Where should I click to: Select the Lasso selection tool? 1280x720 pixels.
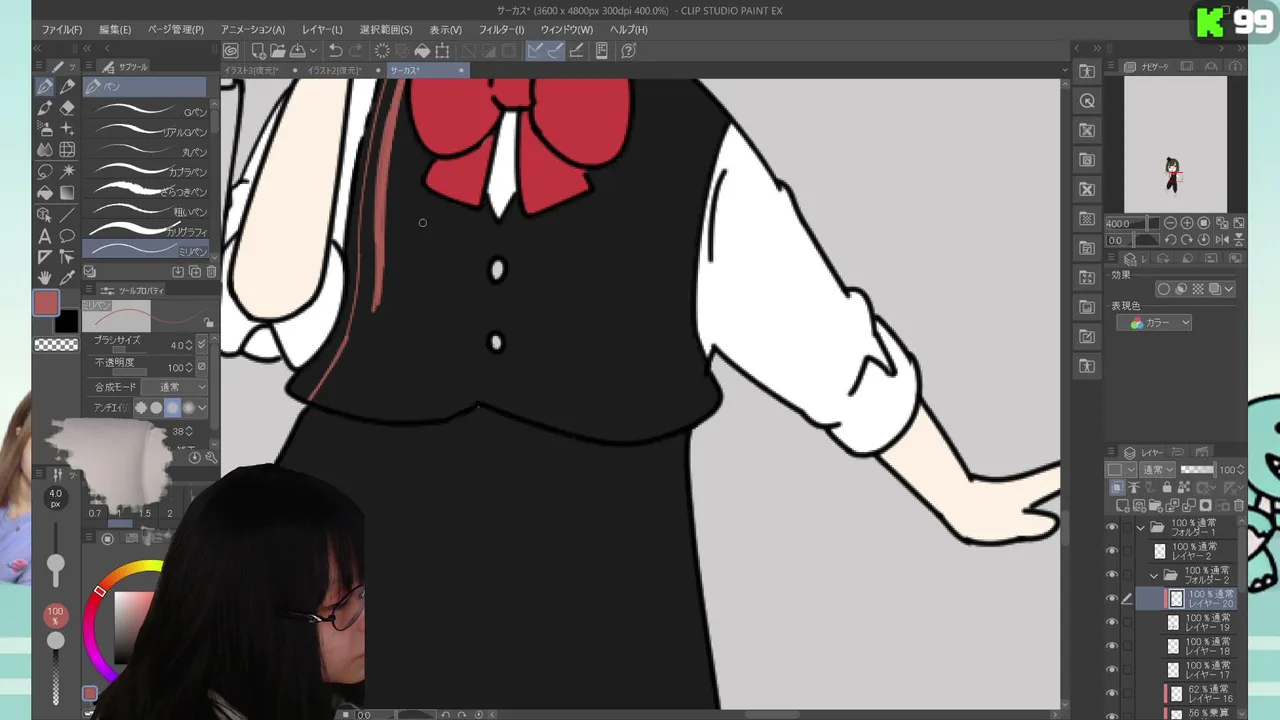tap(45, 171)
